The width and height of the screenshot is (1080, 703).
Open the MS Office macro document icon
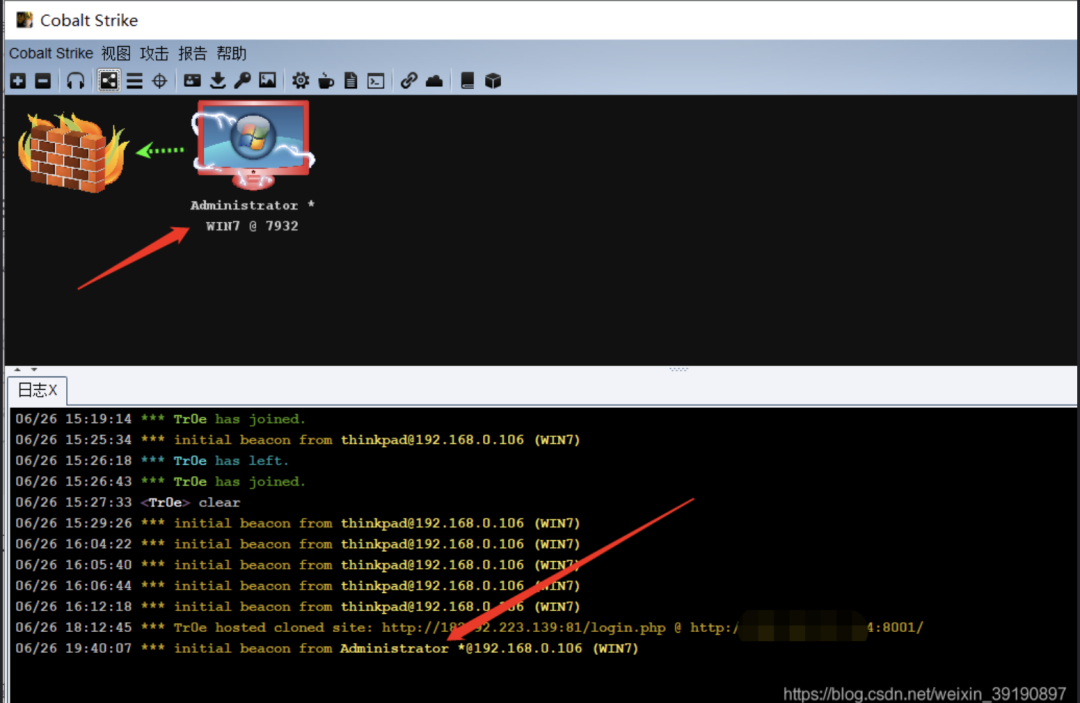[351, 81]
